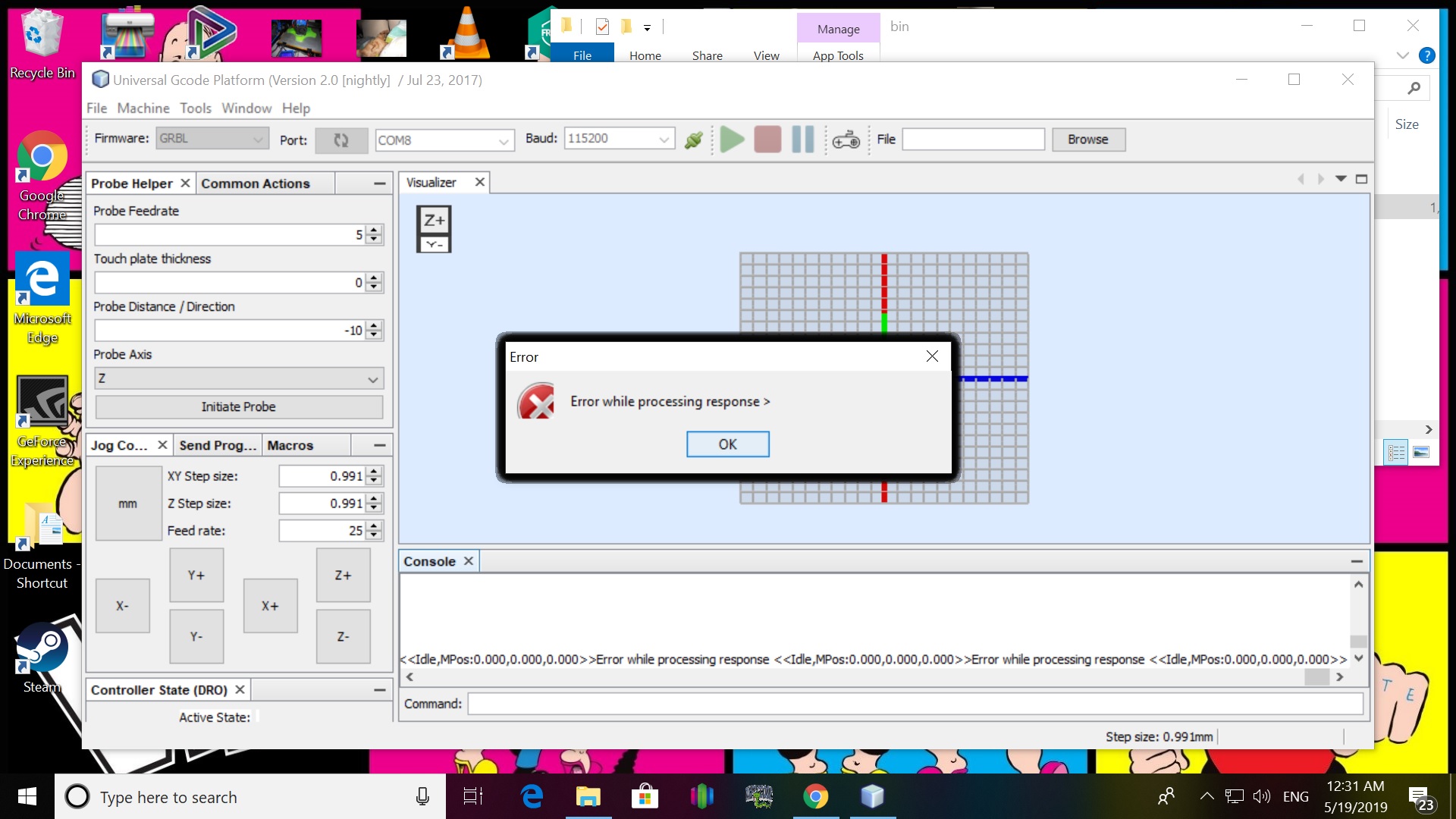Jog with the Y+ button
Viewport: 1456px width, 819px height.
pos(196,576)
